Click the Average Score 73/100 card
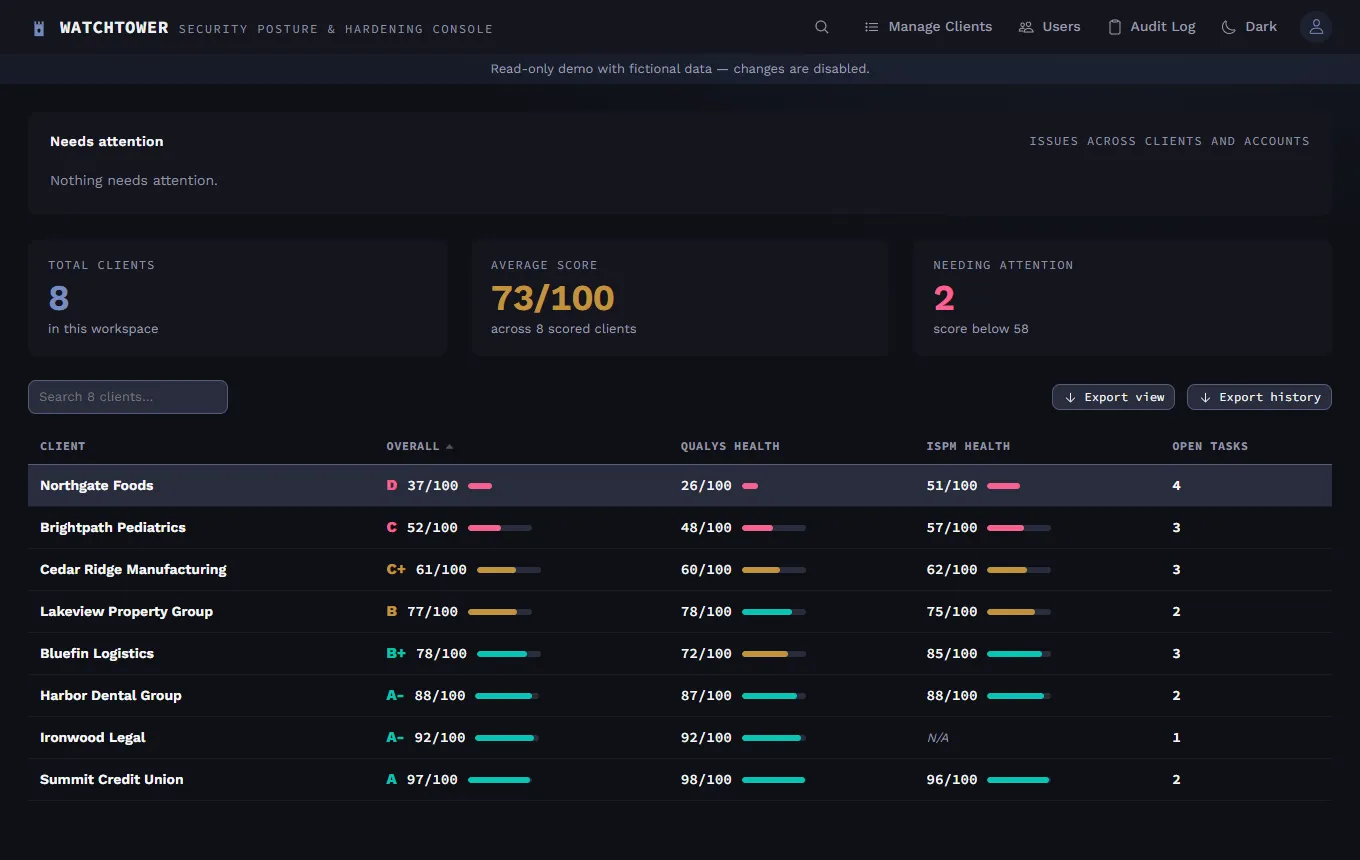 [680, 298]
